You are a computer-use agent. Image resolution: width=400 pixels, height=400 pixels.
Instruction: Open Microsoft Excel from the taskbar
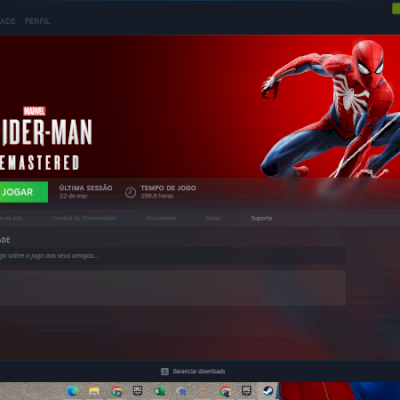160,391
